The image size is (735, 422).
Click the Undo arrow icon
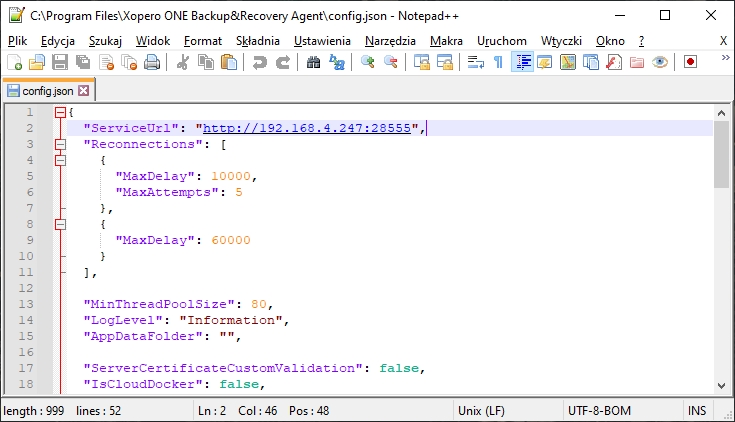260,62
